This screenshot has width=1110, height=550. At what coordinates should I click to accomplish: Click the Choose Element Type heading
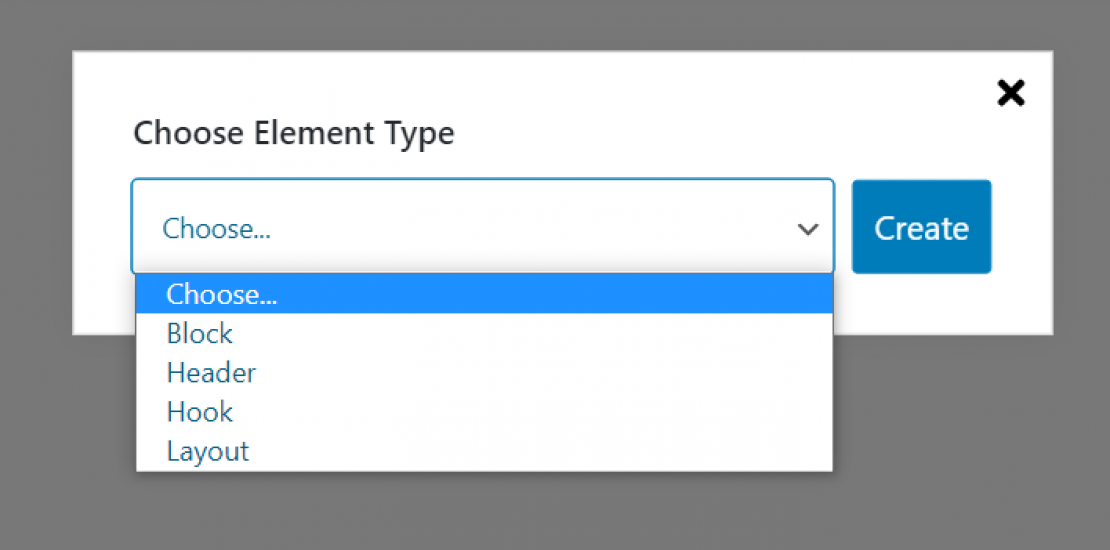(294, 133)
